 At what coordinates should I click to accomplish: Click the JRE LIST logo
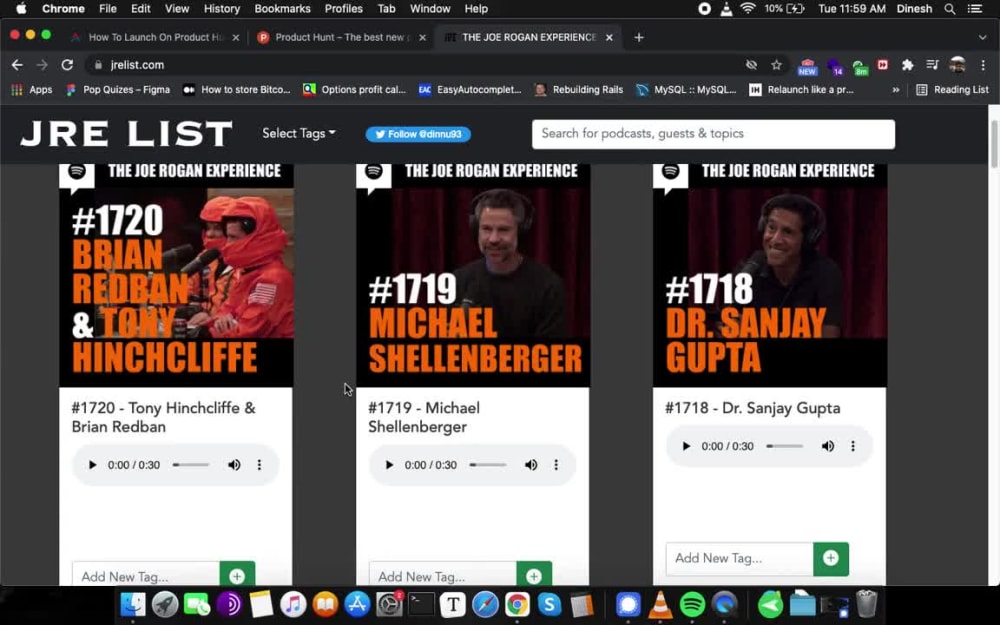click(x=126, y=134)
